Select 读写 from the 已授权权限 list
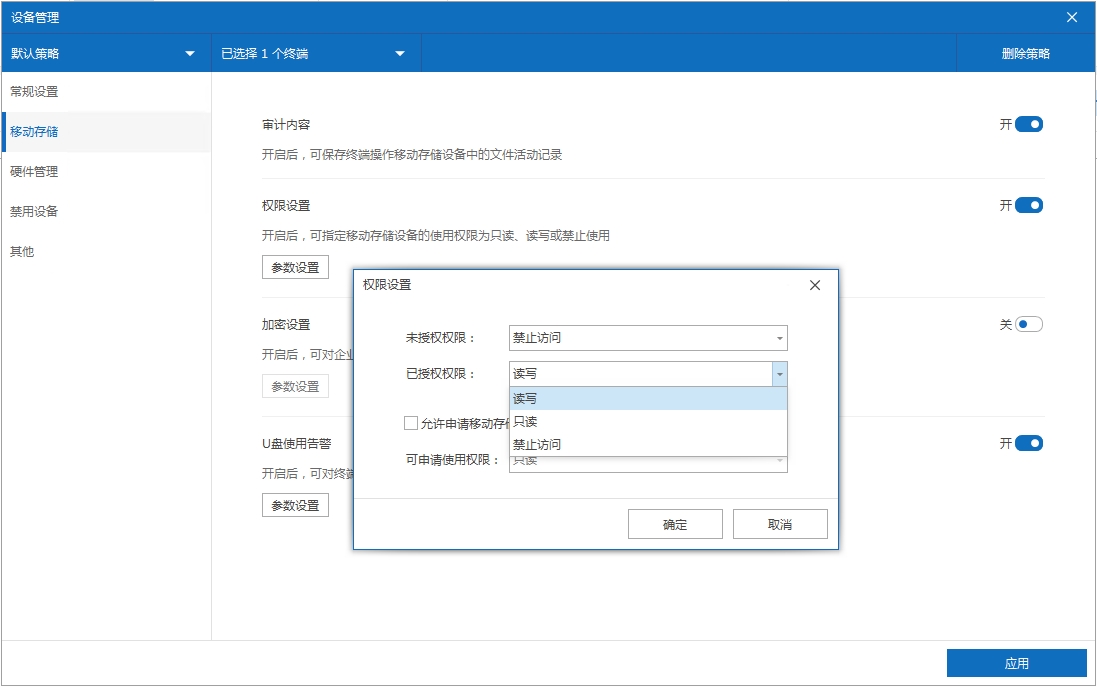This screenshot has width=1097, height=687. 647,398
